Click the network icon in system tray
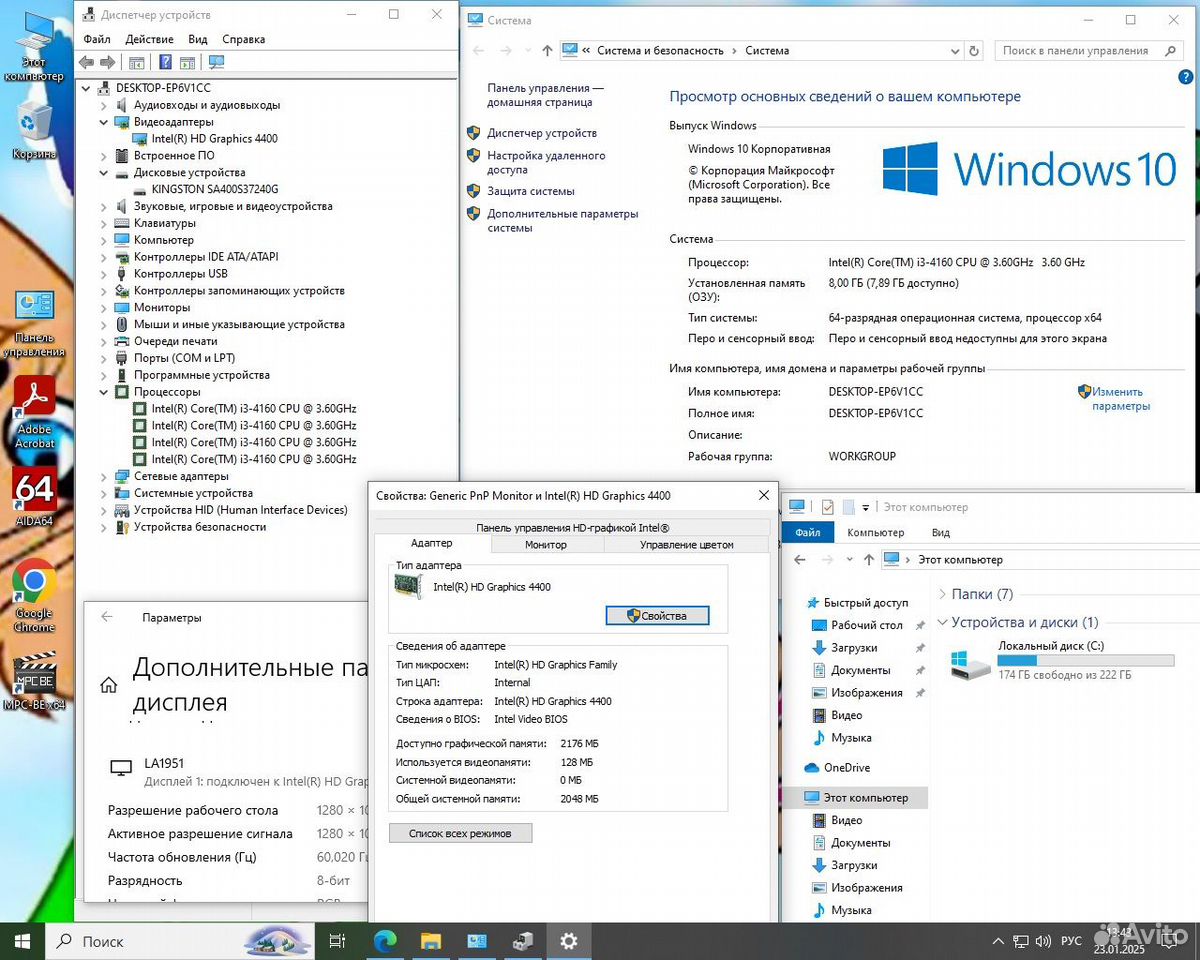The width and height of the screenshot is (1200, 960). click(x=1020, y=941)
